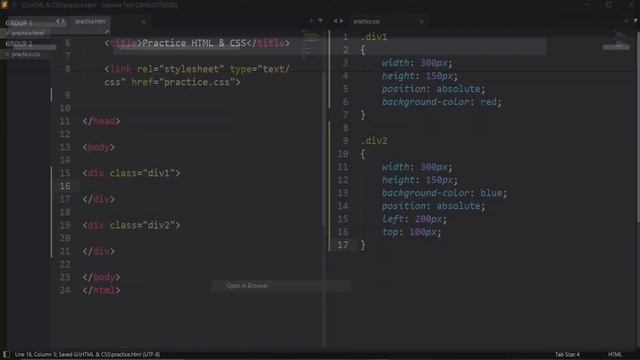Click the </html> closing tag
Screen dimensions: 640x360
[101, 290]
